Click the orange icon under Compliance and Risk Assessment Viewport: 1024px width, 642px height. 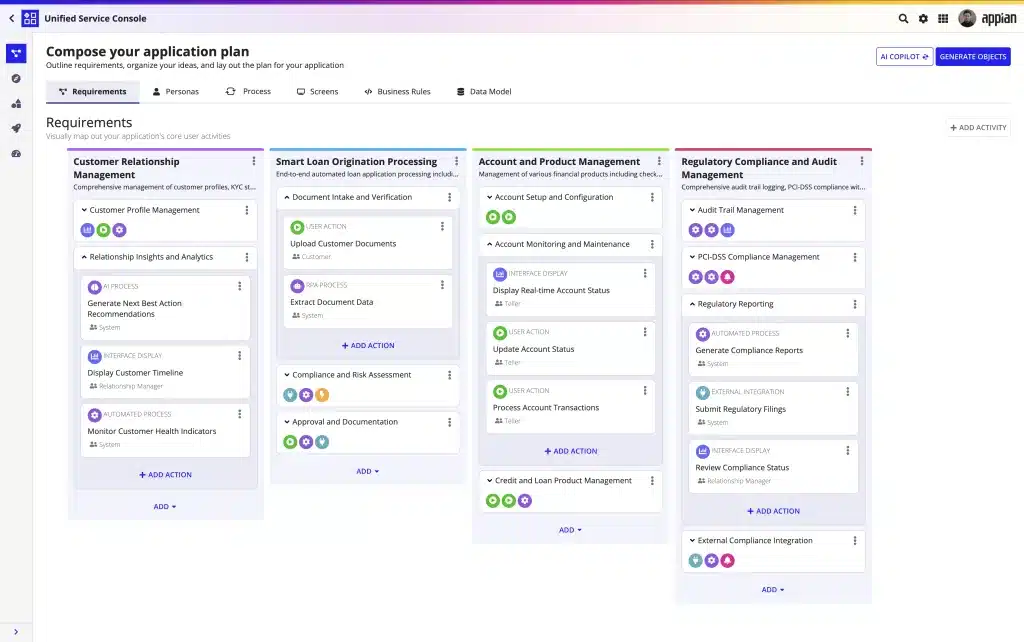click(x=322, y=394)
